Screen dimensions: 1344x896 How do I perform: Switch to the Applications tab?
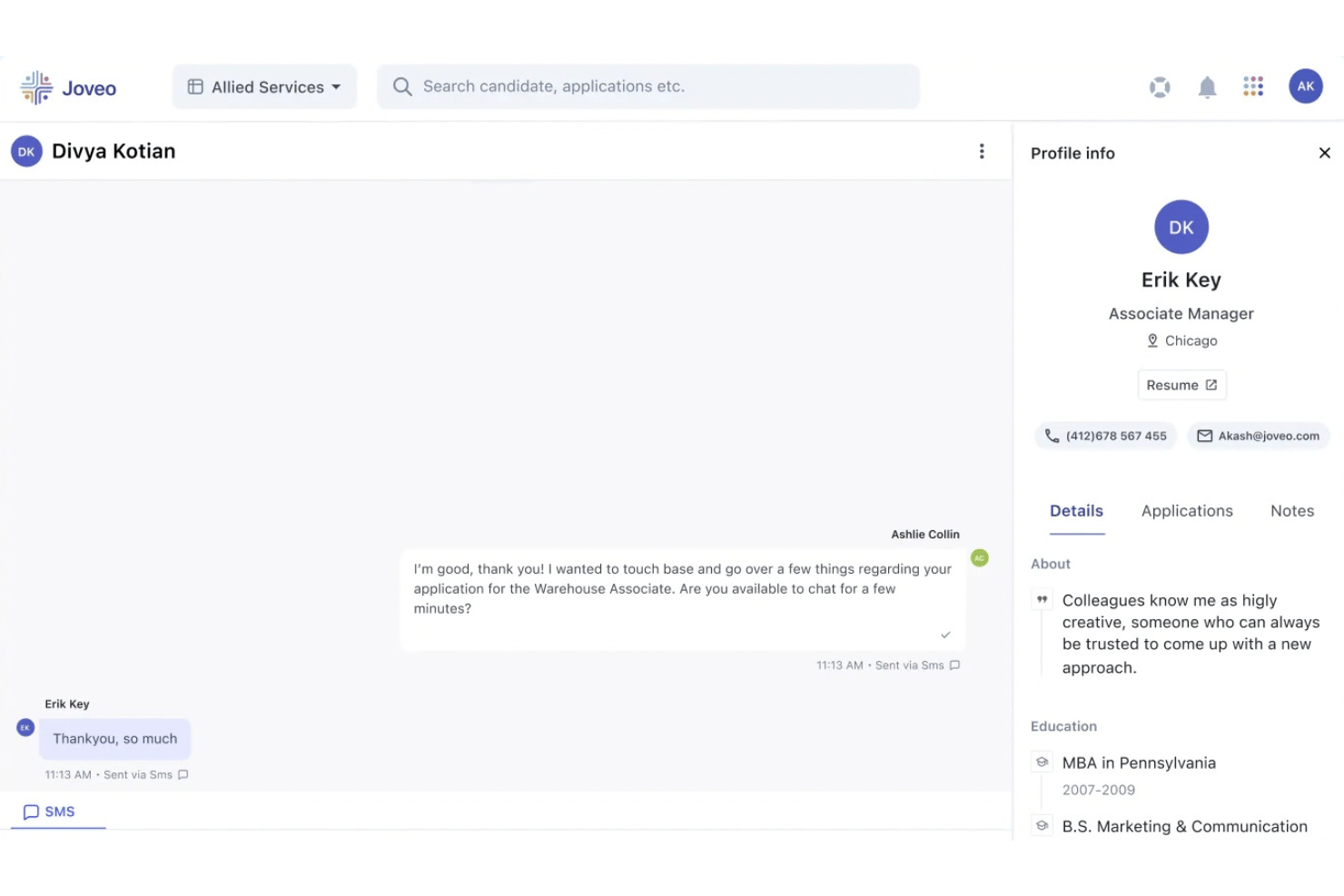point(1187,511)
